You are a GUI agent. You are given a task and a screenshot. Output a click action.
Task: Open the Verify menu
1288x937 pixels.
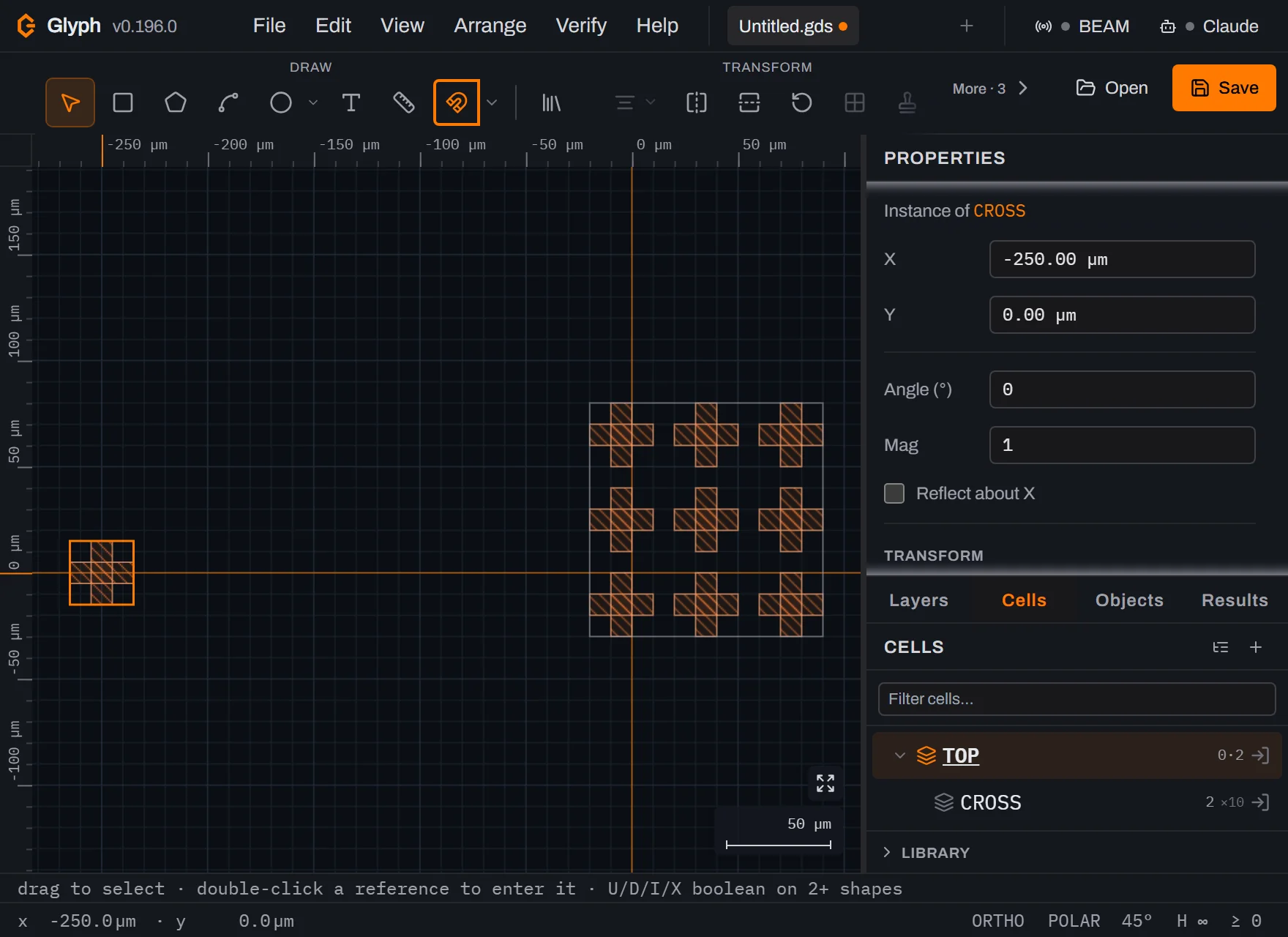(581, 26)
